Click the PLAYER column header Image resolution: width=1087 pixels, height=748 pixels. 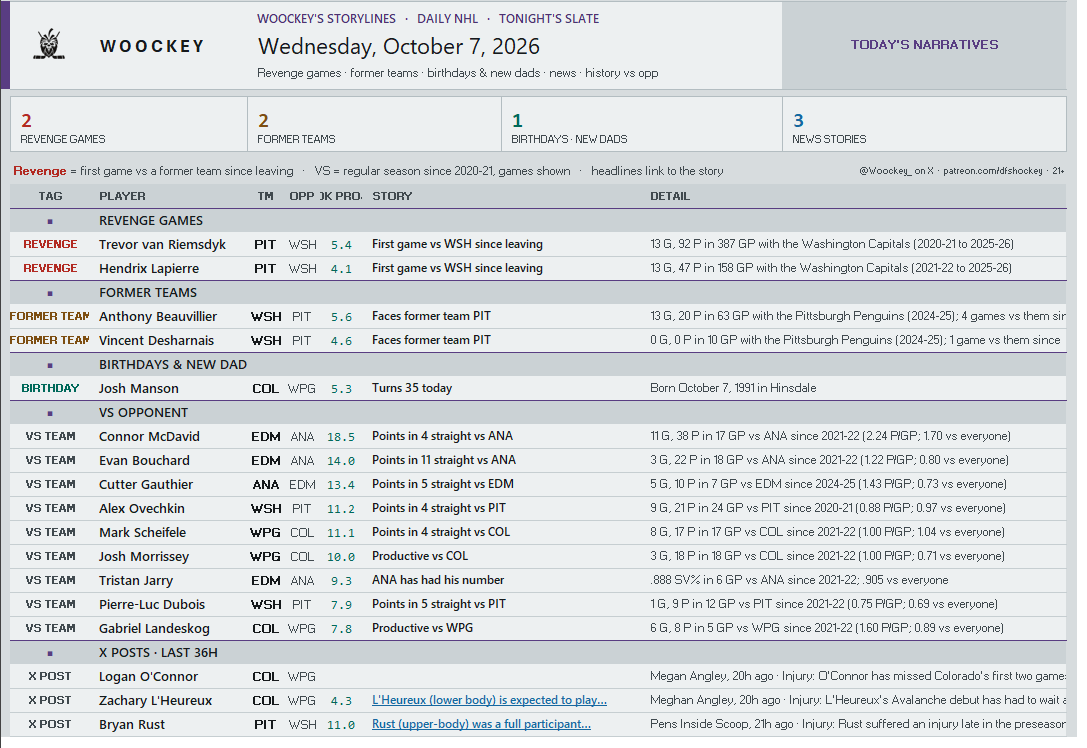tap(122, 196)
